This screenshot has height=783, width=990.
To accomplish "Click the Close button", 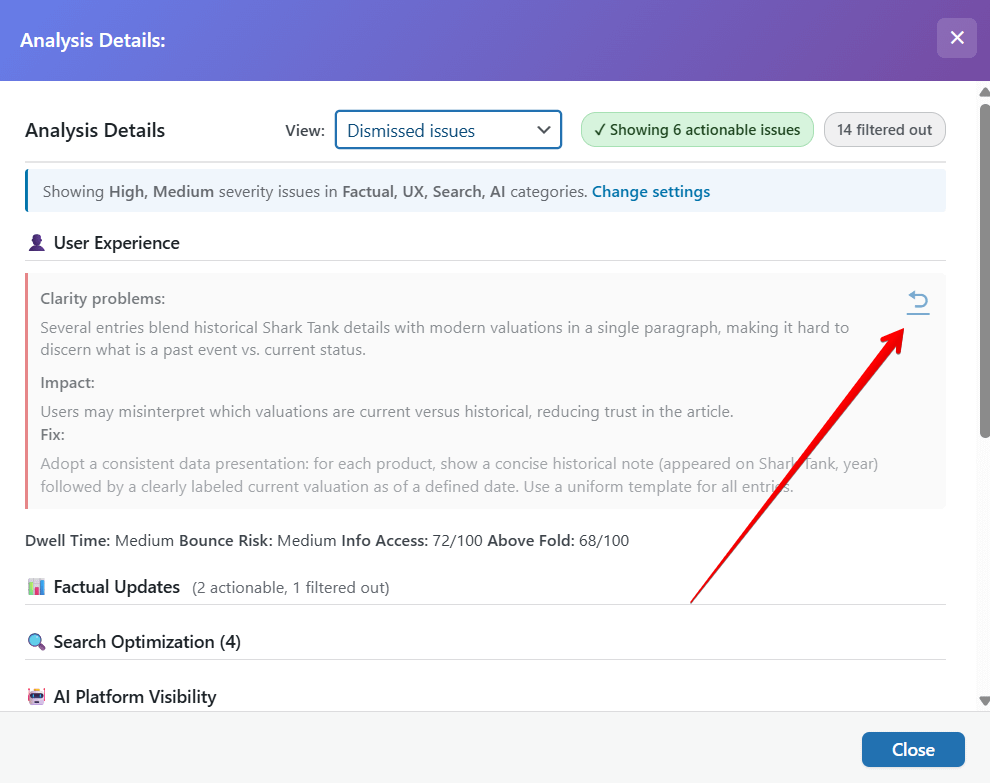I will point(912,749).
